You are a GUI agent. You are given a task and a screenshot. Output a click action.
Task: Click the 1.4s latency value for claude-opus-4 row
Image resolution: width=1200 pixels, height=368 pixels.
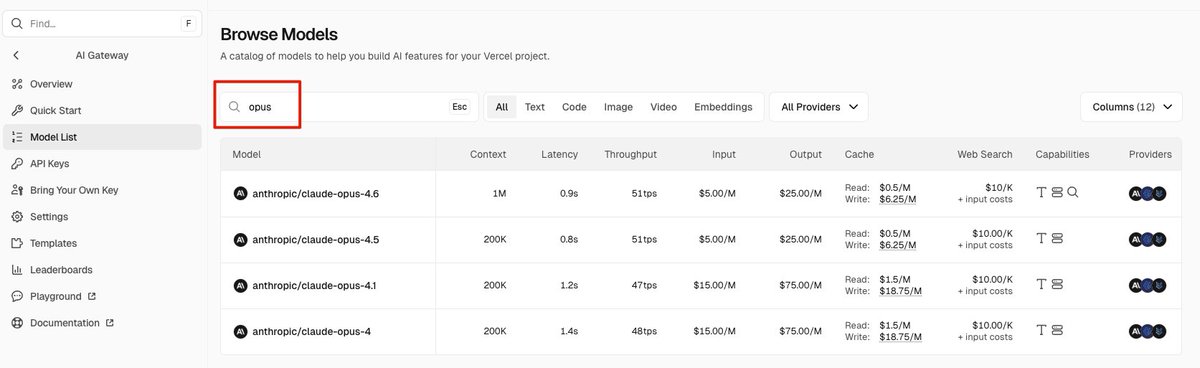coord(569,331)
